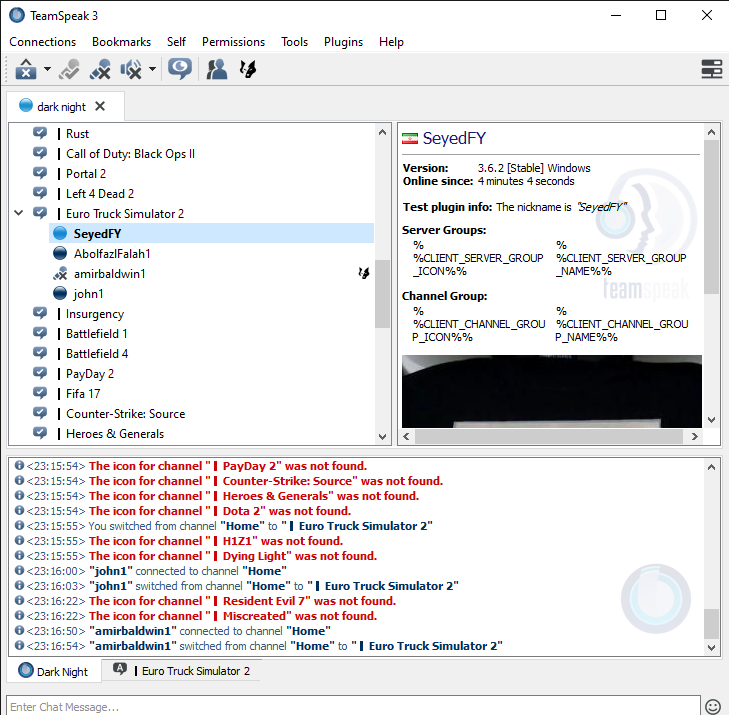Open the Plugins menu

pyautogui.click(x=343, y=42)
